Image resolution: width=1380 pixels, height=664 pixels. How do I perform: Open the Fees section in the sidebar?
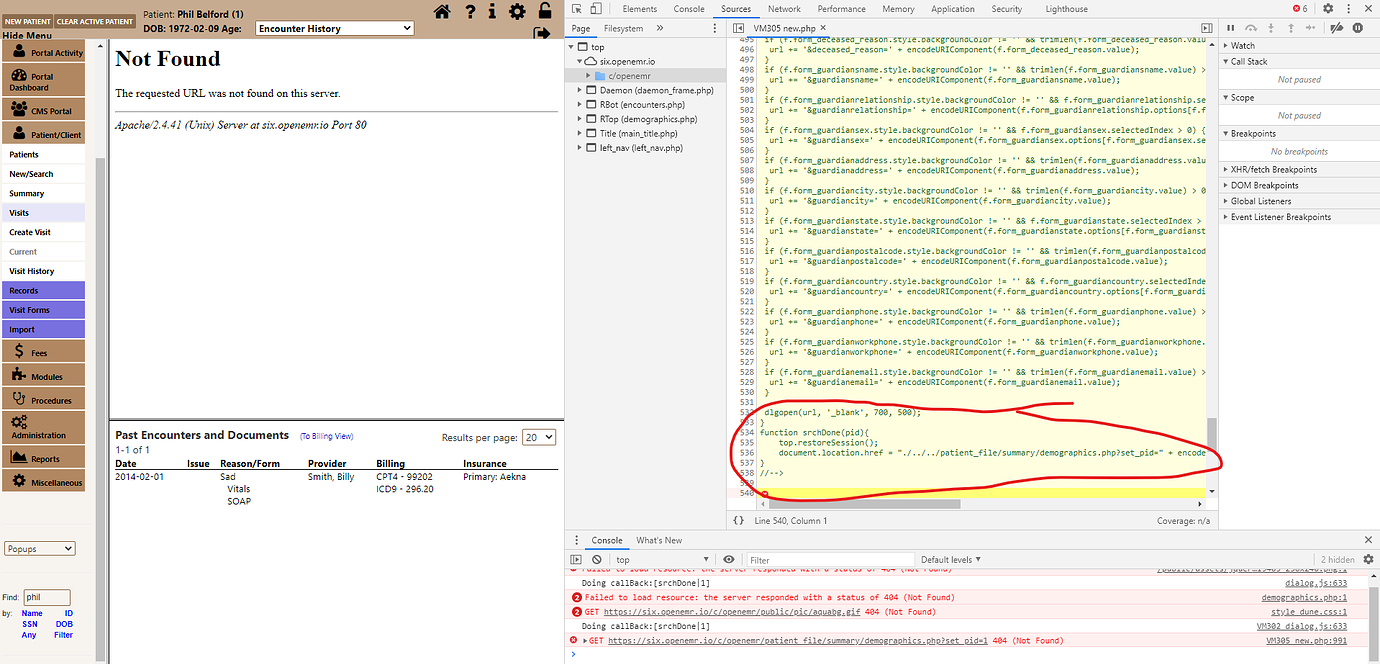pos(43,351)
